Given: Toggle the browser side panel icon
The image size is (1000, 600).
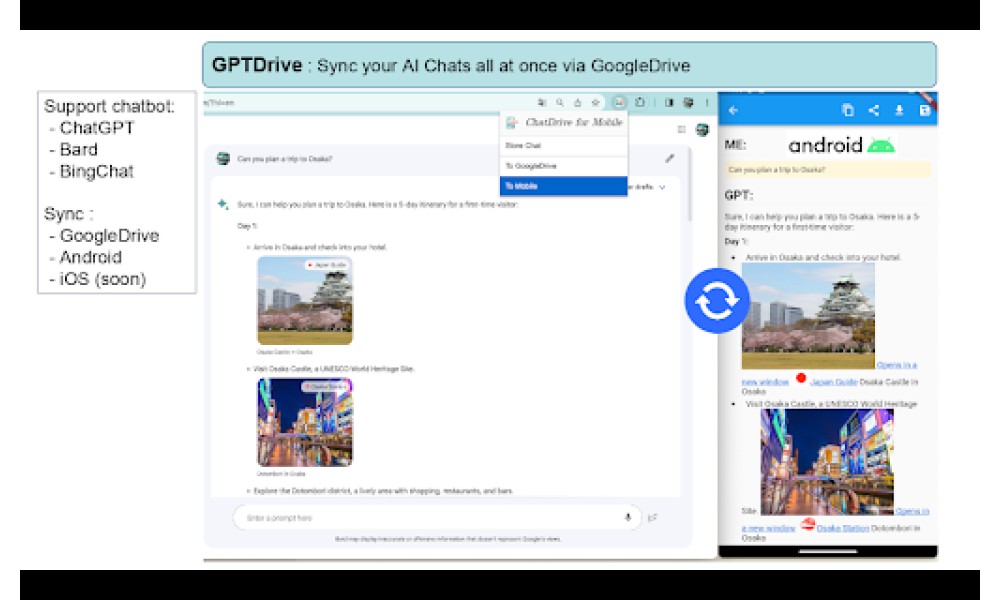Looking at the screenshot, I should point(669,102).
